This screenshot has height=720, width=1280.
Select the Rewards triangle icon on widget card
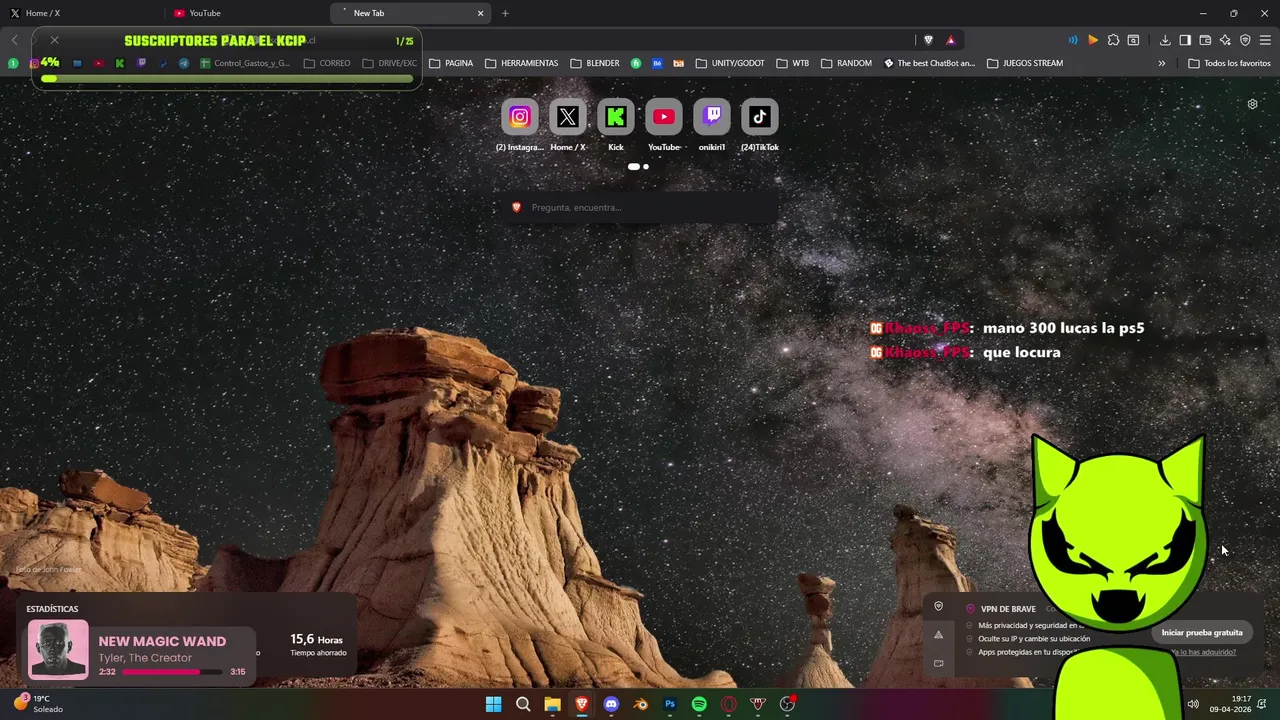click(938, 634)
